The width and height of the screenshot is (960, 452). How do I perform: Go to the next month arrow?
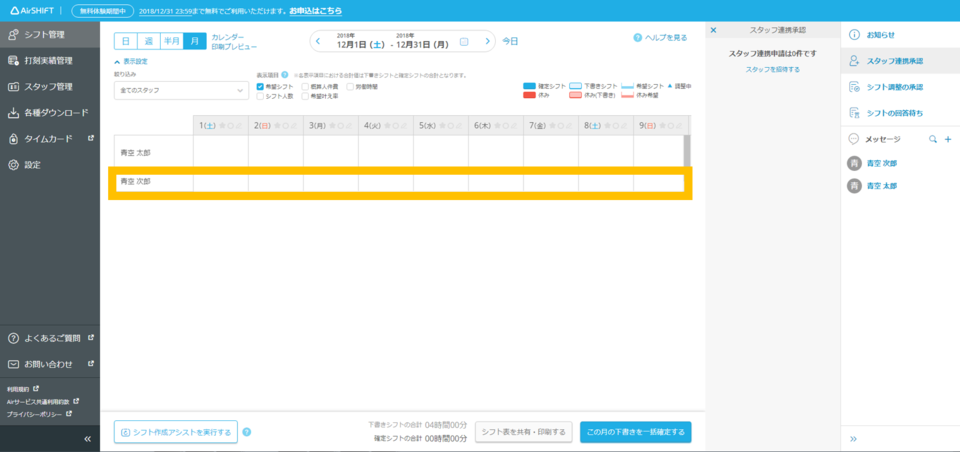pyautogui.click(x=488, y=41)
